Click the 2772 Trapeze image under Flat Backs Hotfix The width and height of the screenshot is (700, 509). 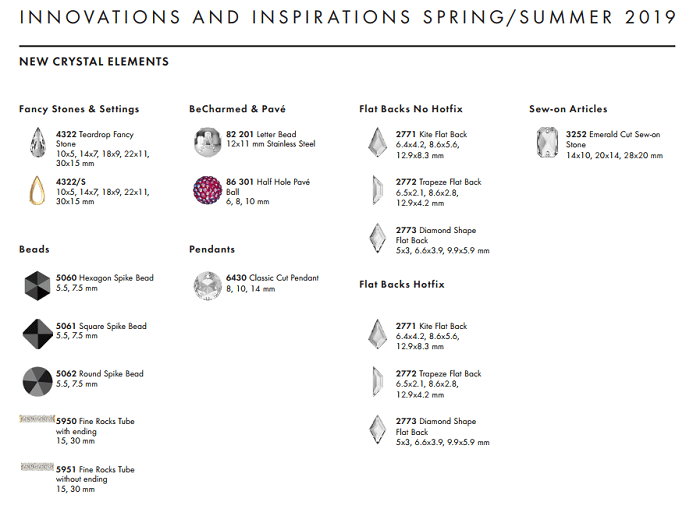tap(377, 381)
